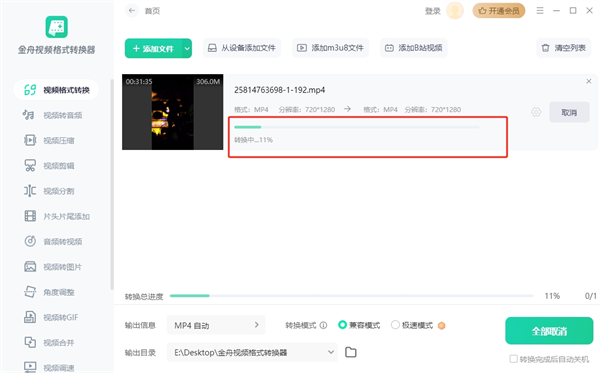Enable 转换完成后自动关机 checkbox
Image resolution: width=600 pixels, height=373 pixels.
[x=514, y=359]
